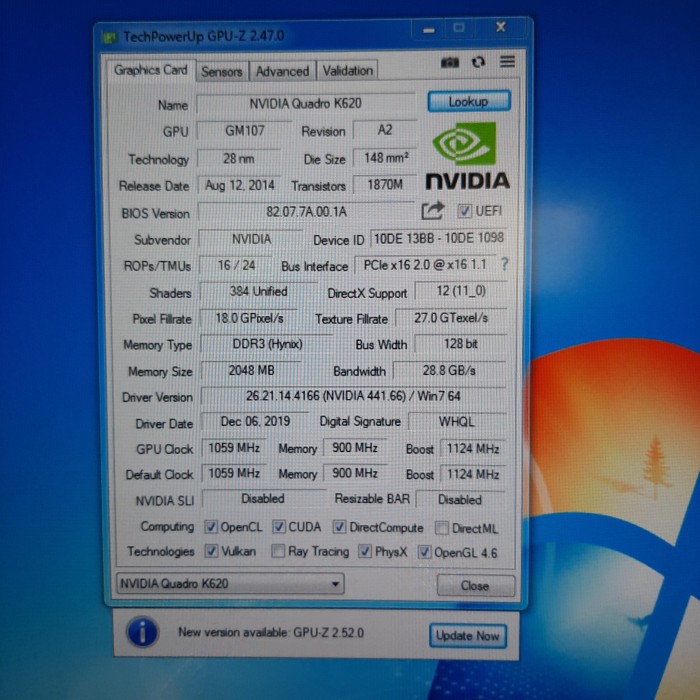700x700 pixels.
Task: Click GPU Clock row Boost 1124 MHz
Action: (473, 449)
